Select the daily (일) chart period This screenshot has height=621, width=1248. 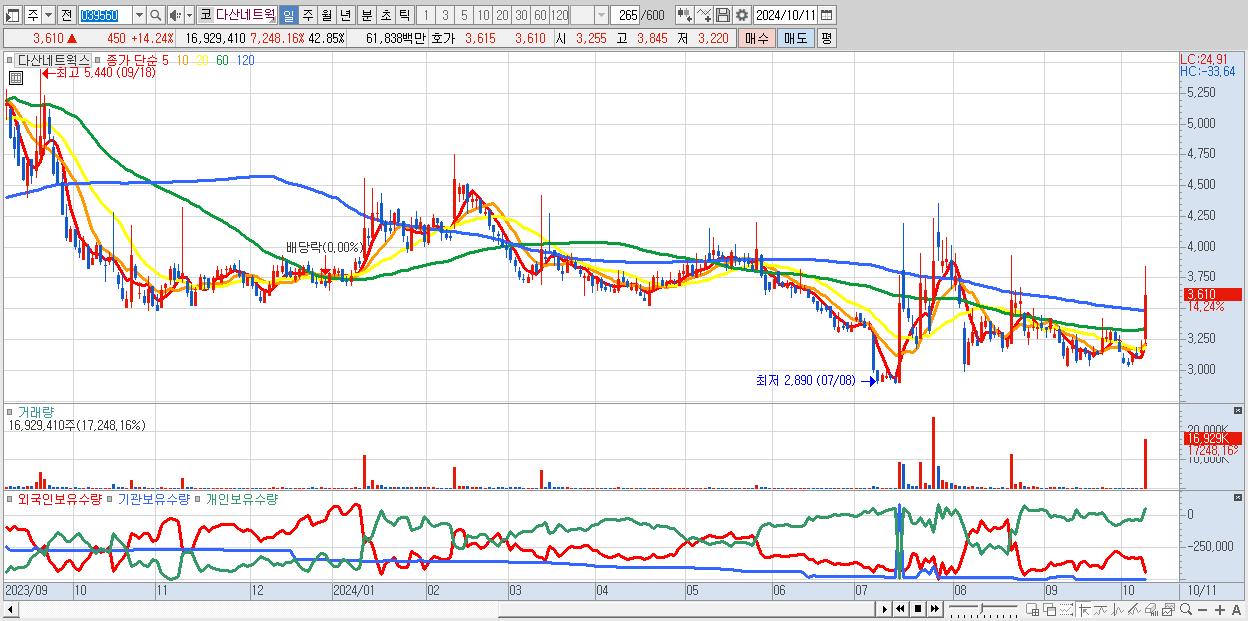(288, 15)
